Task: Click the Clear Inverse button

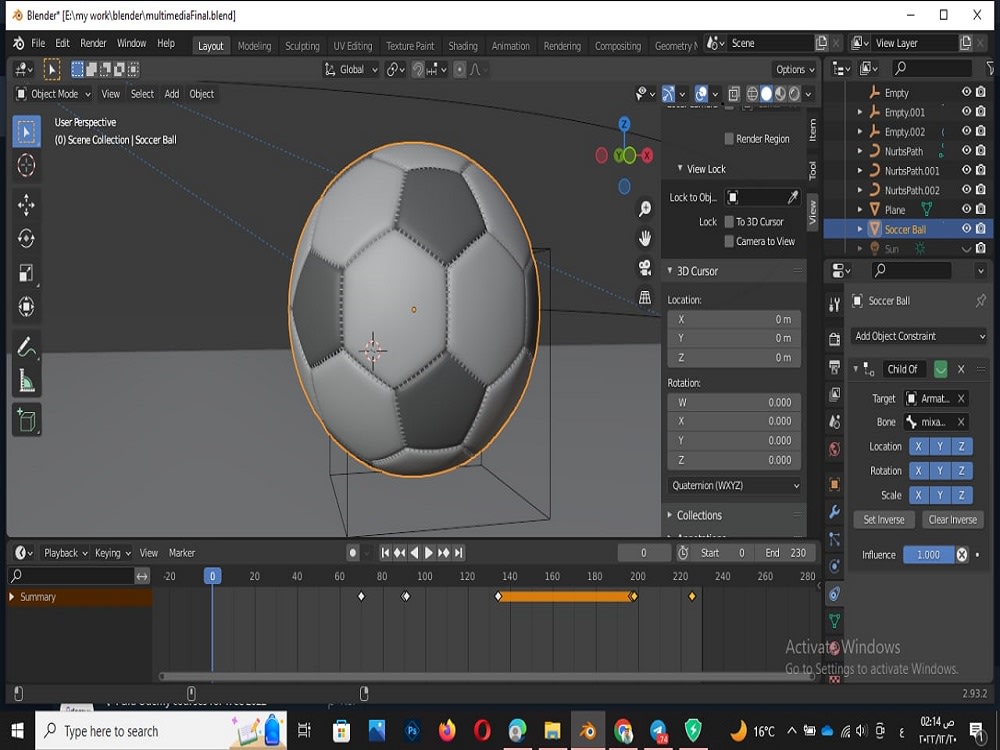Action: coord(952,519)
